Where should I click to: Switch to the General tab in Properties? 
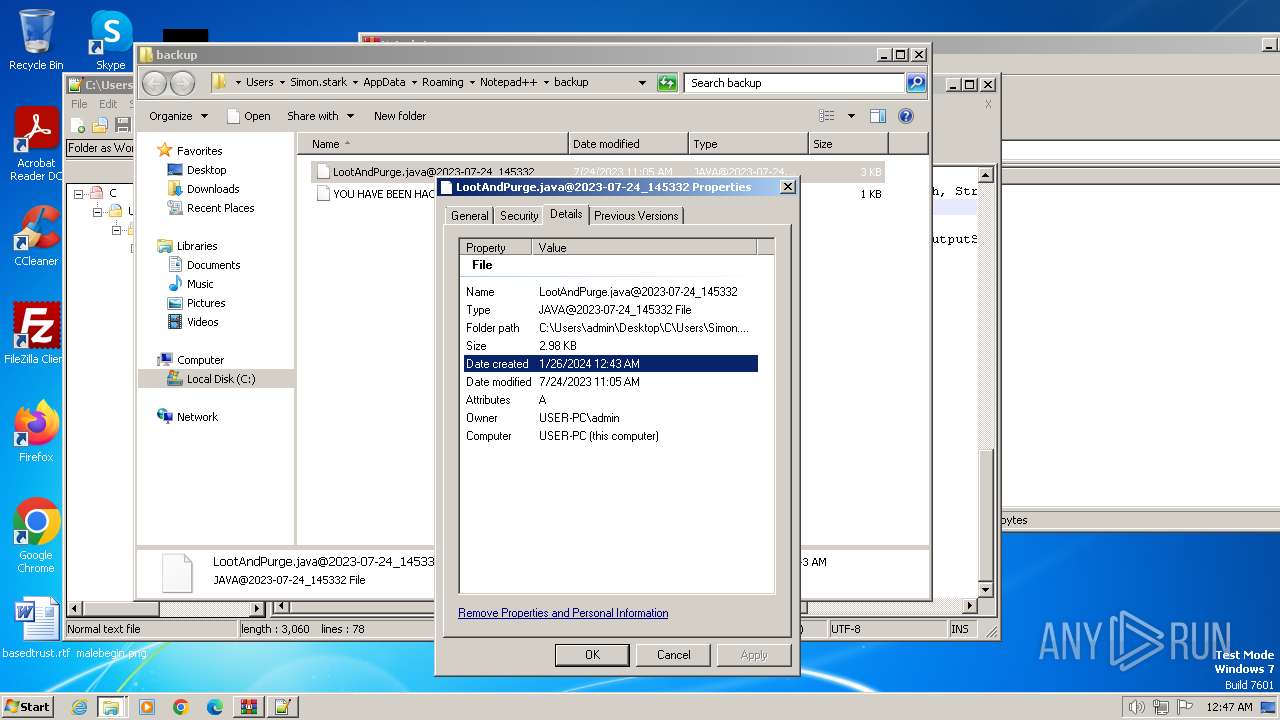(469, 216)
